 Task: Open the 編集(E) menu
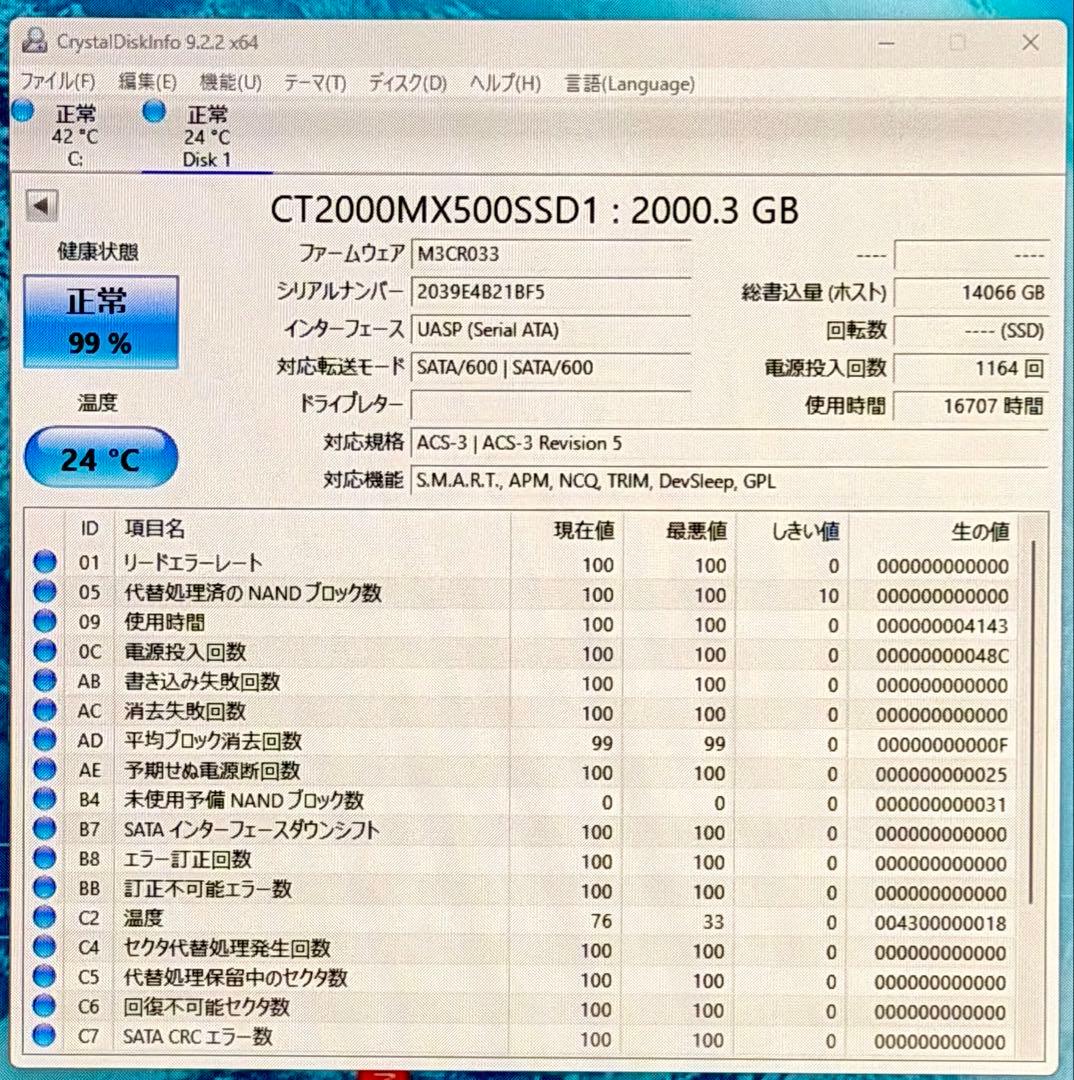click(x=147, y=83)
